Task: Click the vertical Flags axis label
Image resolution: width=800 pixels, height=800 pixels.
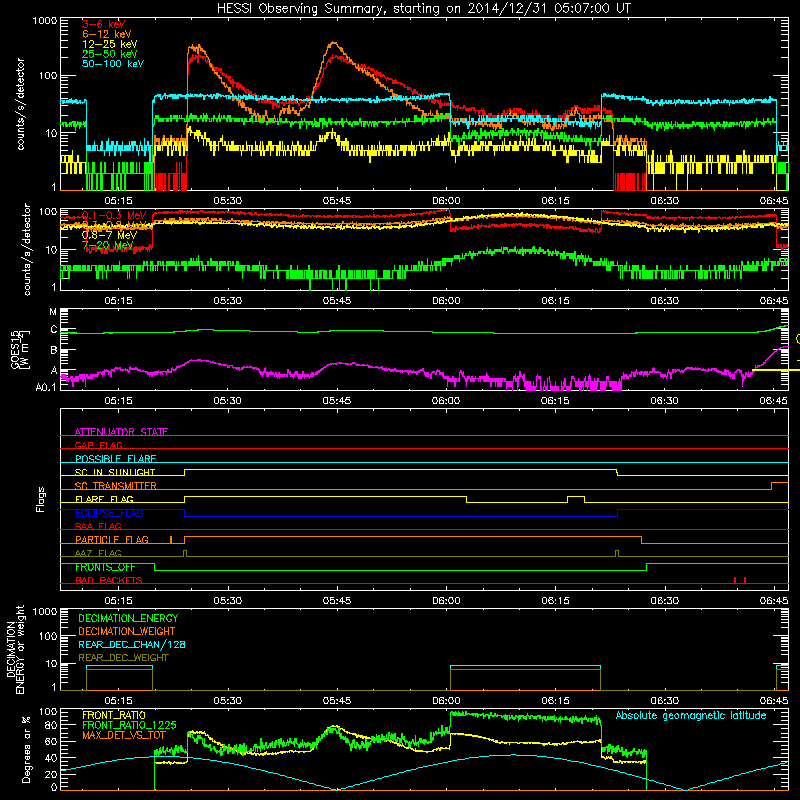Action: [40, 499]
